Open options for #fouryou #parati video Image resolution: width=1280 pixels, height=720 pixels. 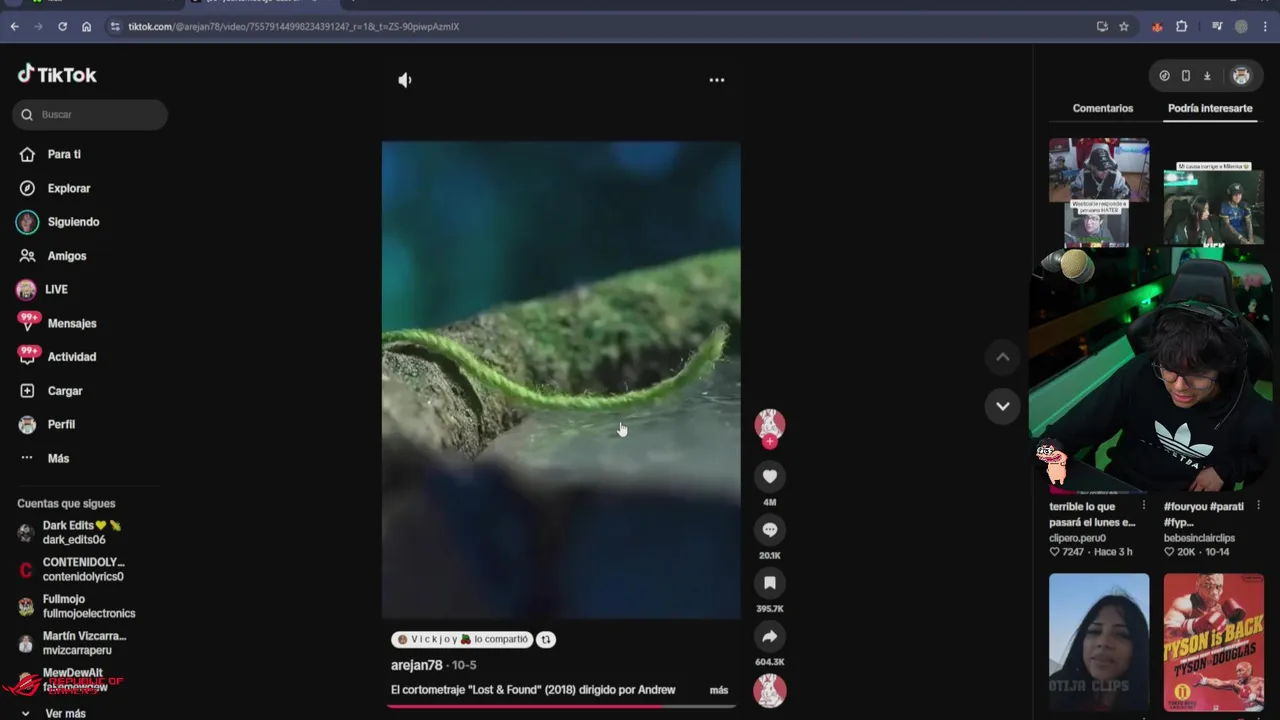pyautogui.click(x=1258, y=506)
